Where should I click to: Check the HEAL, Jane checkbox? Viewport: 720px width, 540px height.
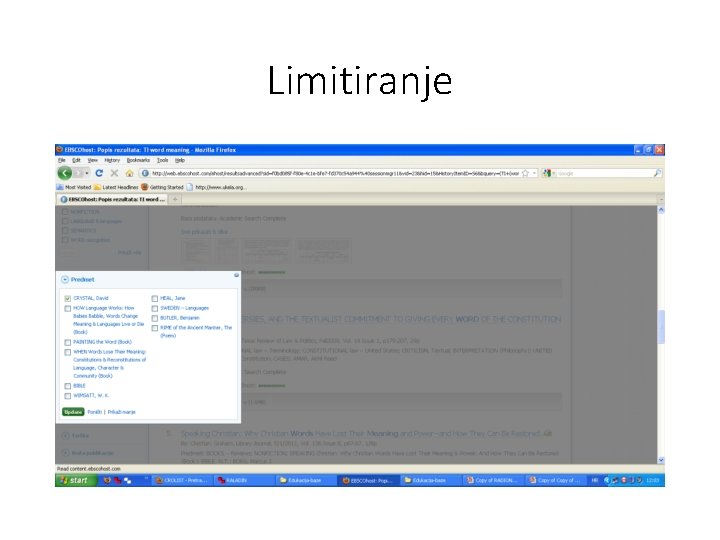155,298
